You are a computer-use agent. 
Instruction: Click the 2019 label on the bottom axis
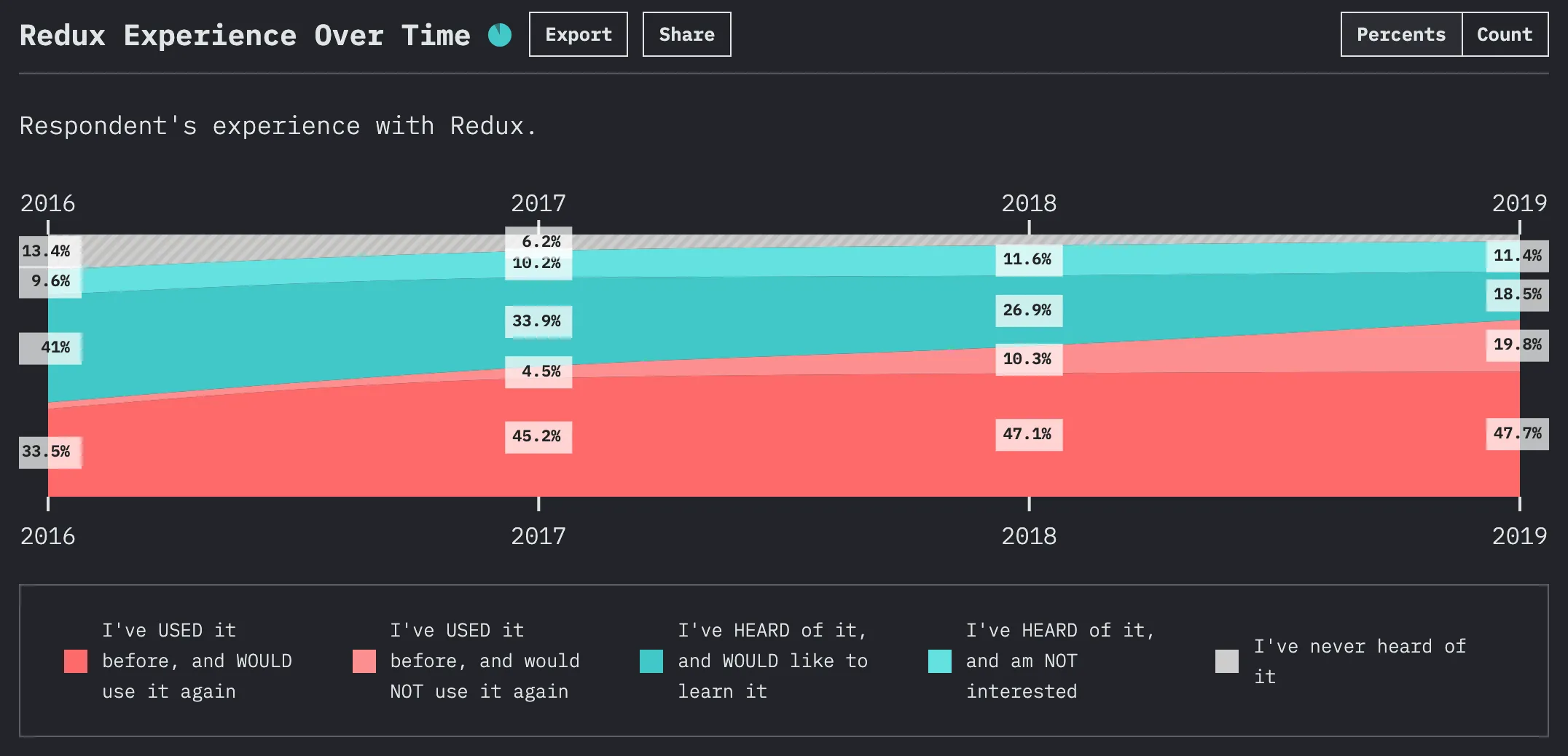tap(1519, 536)
